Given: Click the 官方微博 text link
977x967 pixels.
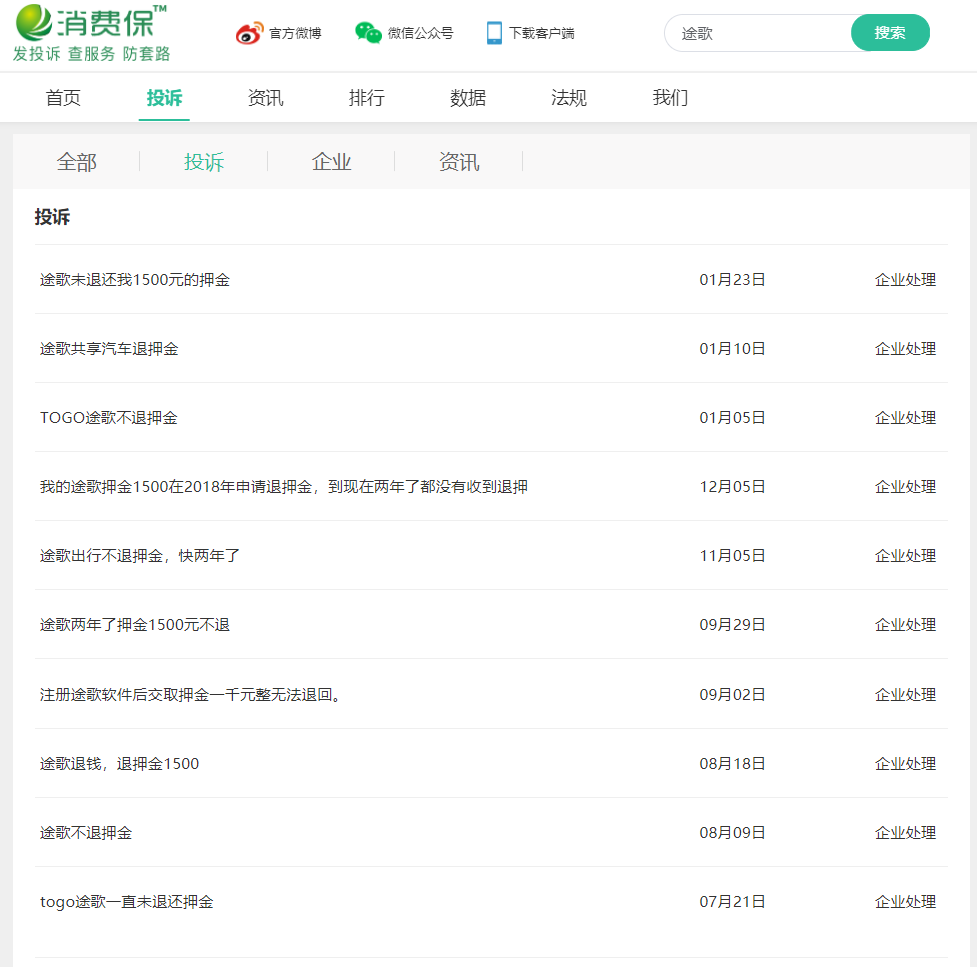Looking at the screenshot, I should click(x=295, y=33).
